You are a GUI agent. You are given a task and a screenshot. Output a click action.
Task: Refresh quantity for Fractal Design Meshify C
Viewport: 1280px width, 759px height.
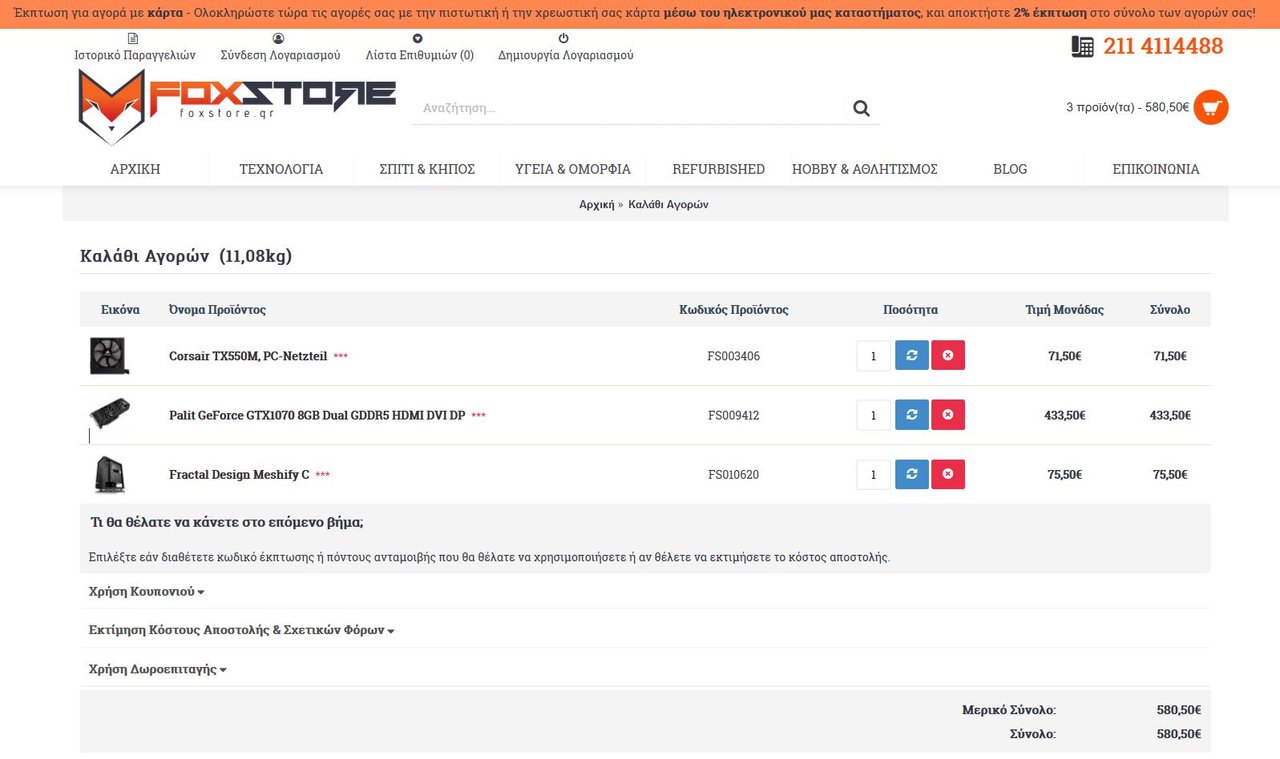[x=912, y=474]
